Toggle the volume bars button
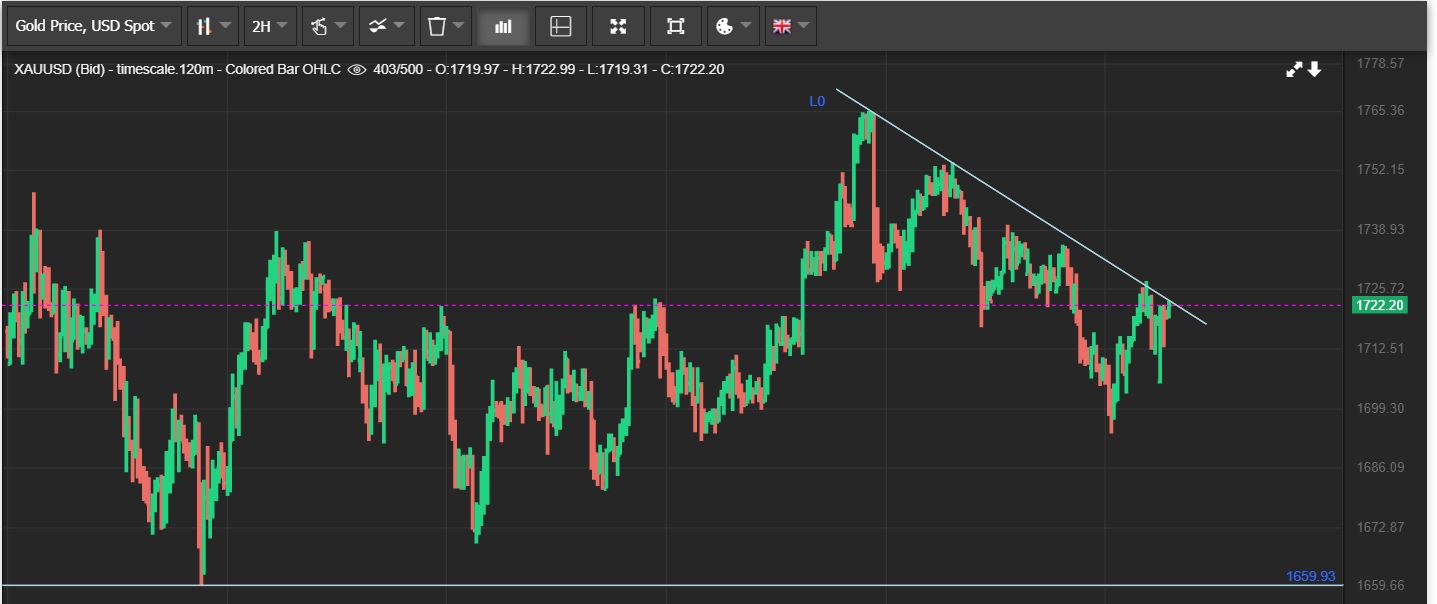The image size is (1437, 604). click(503, 26)
